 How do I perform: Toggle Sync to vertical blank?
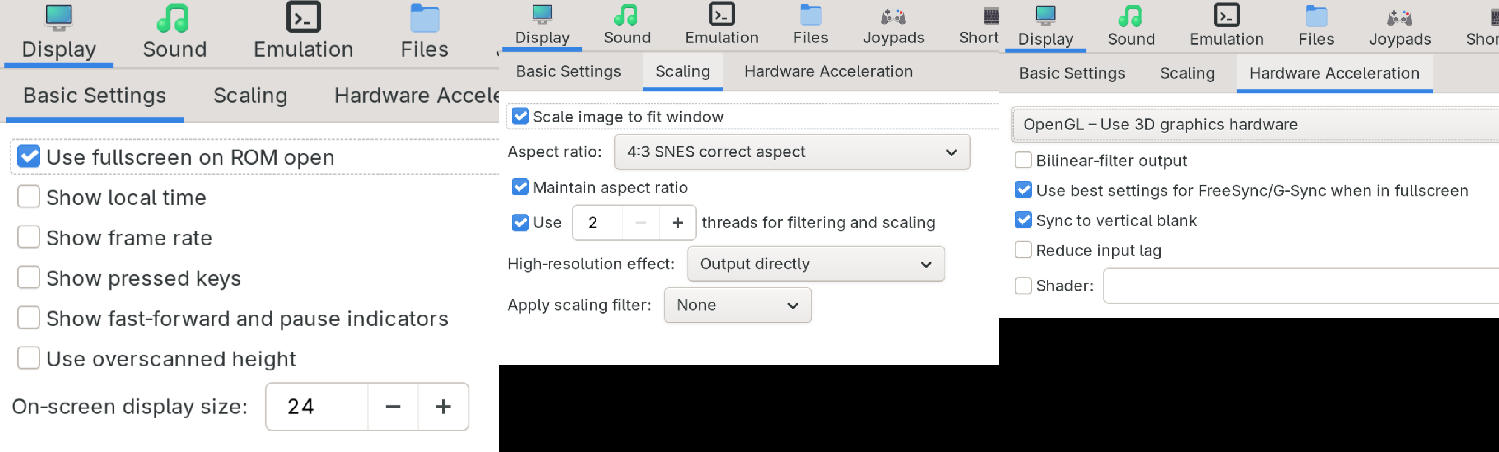point(1023,220)
